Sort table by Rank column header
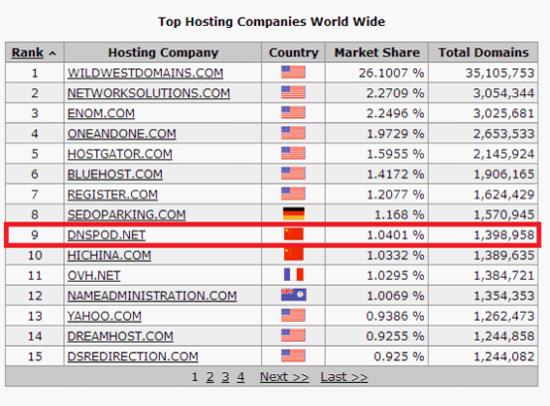 (28, 53)
